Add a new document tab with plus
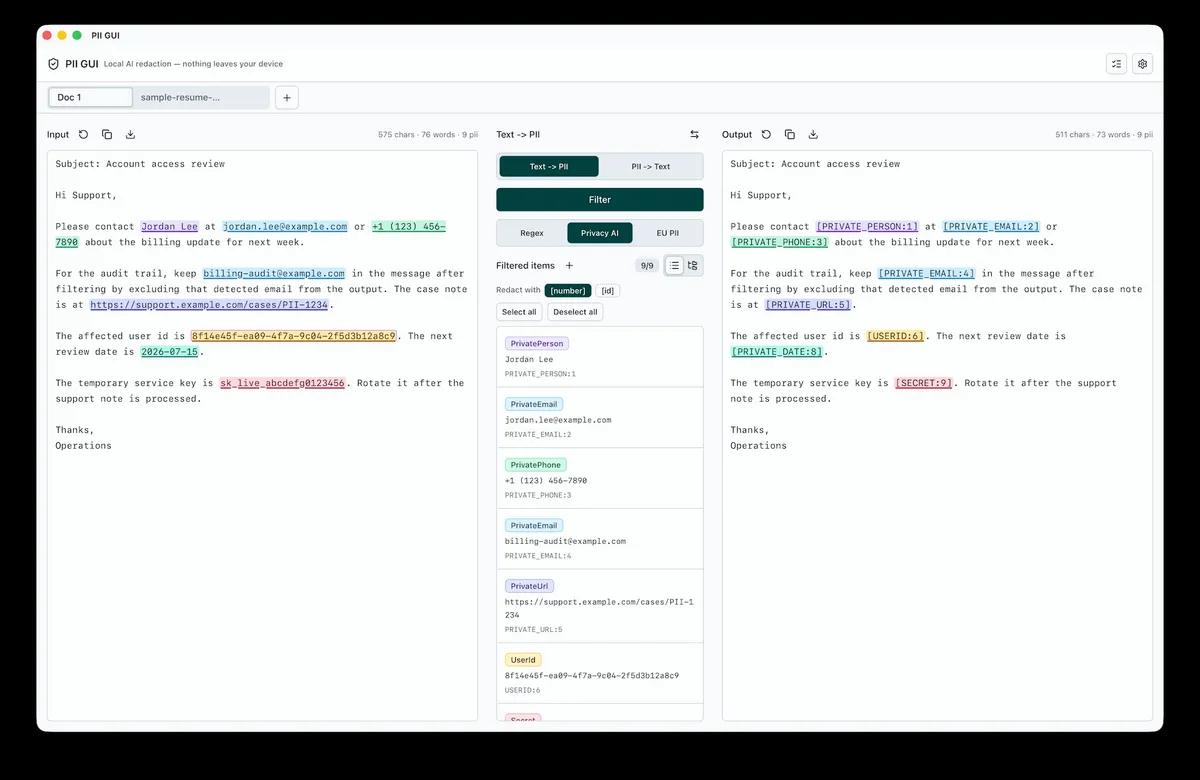1200x780 pixels. [286, 97]
